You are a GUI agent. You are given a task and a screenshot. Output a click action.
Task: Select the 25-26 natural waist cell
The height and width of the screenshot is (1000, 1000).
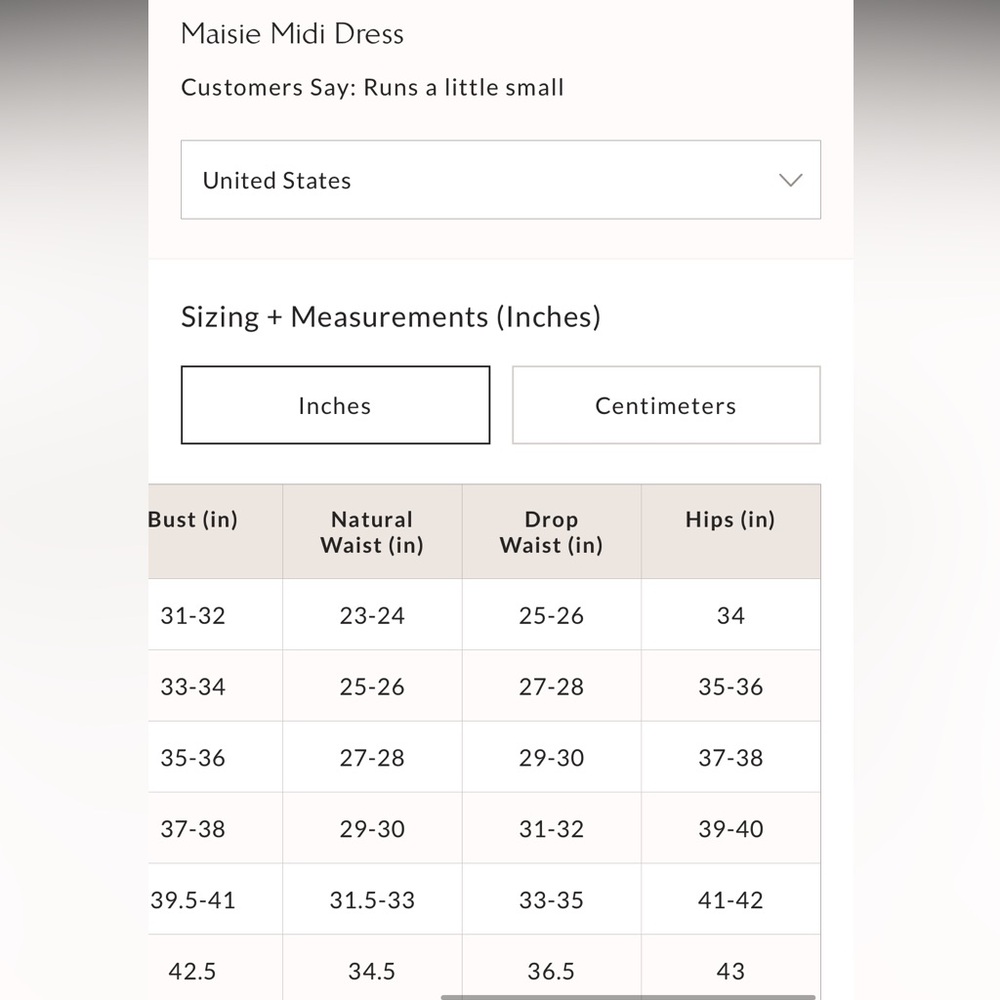tap(372, 686)
